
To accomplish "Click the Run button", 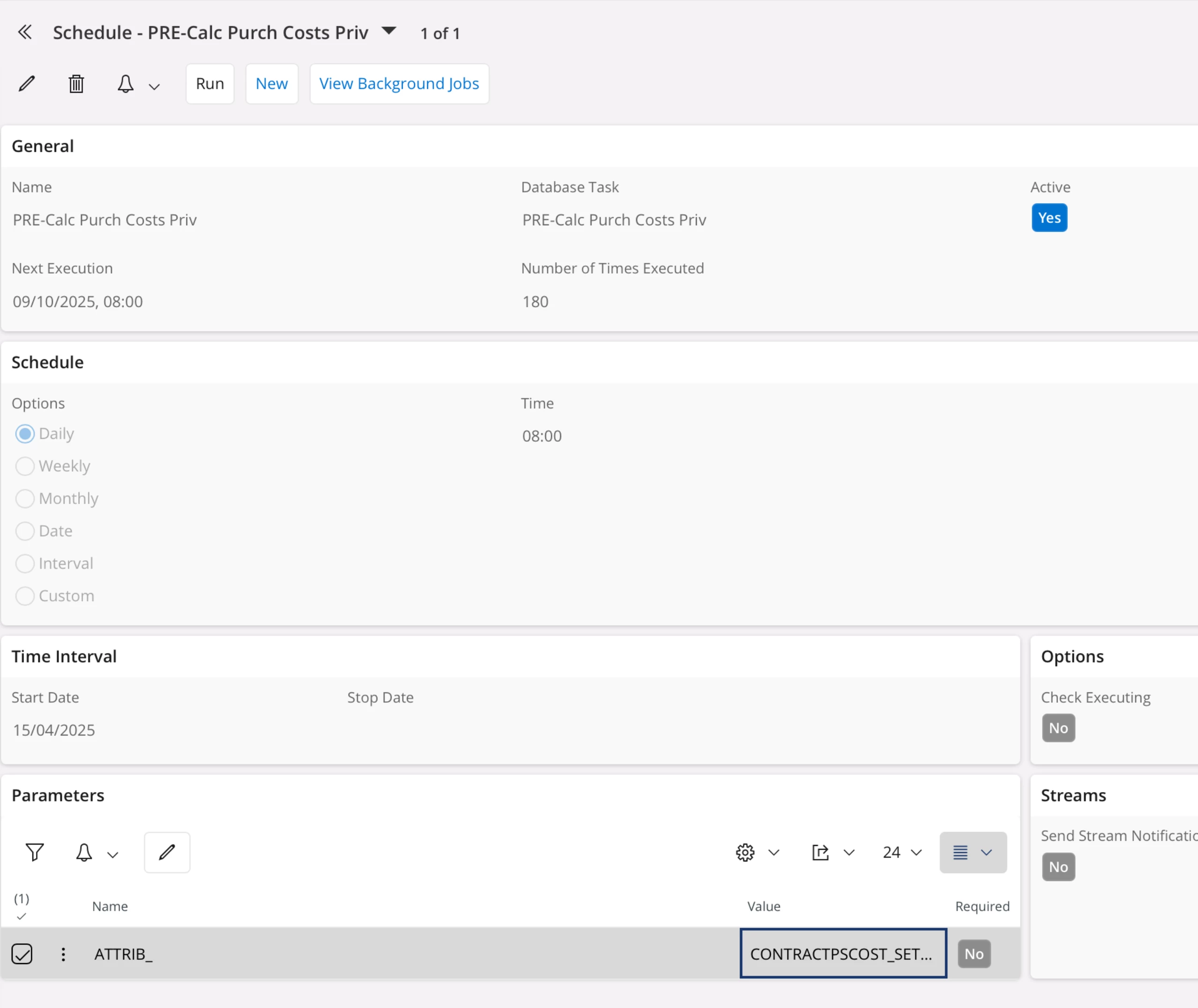I will point(210,84).
